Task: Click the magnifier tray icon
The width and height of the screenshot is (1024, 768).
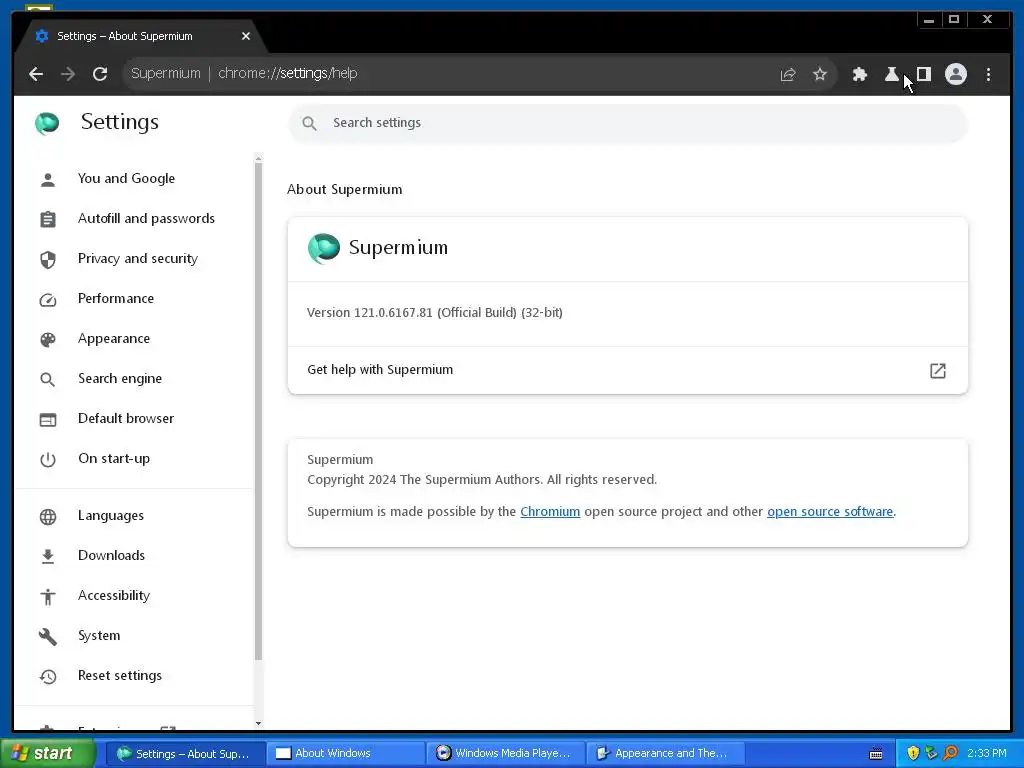Action: [x=950, y=754]
